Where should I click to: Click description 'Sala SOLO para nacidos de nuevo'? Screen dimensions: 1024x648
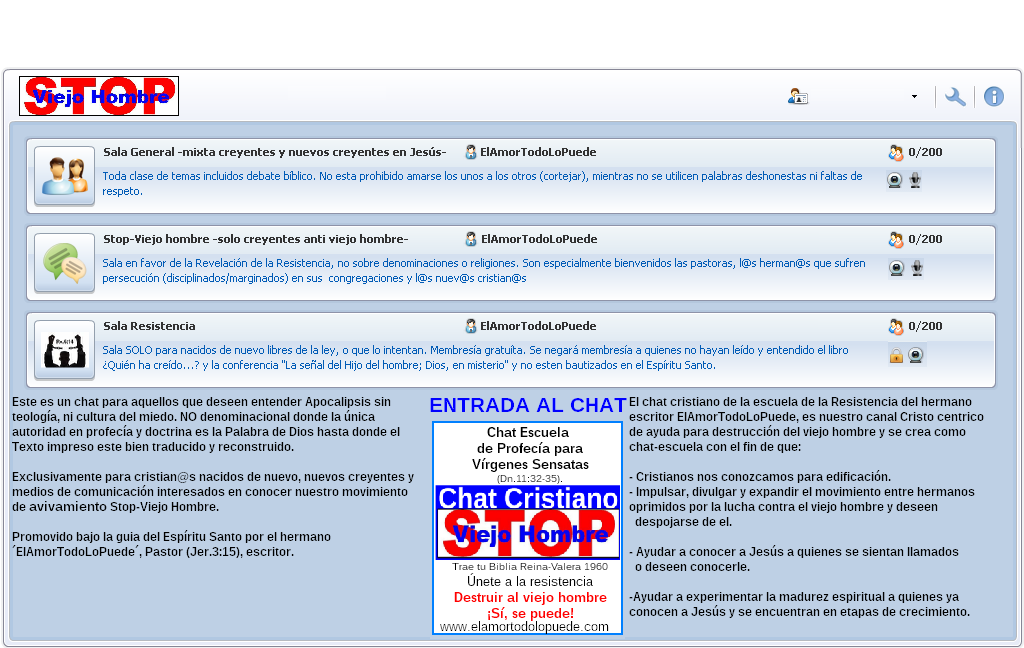coord(475,357)
